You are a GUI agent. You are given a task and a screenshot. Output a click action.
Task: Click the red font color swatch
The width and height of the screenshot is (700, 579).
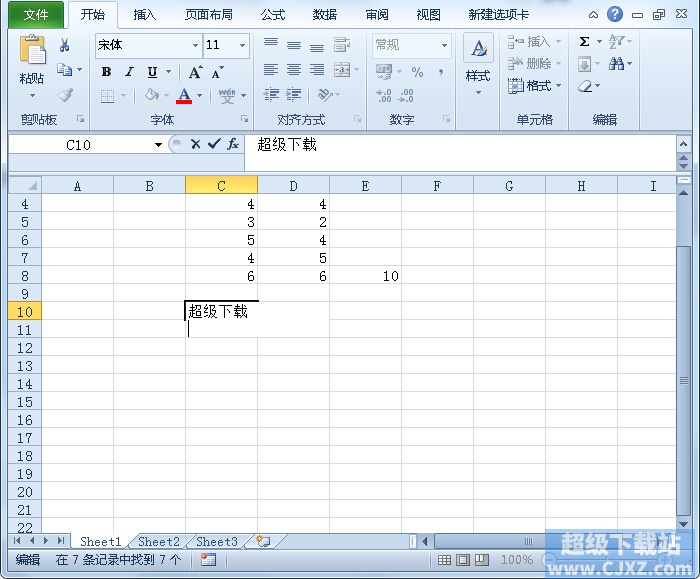[184, 96]
